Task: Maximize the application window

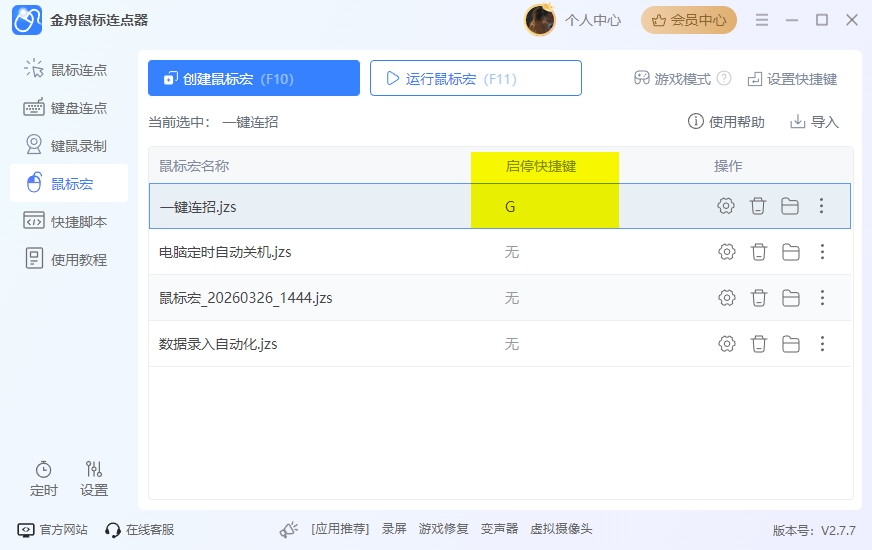Action: [822, 20]
